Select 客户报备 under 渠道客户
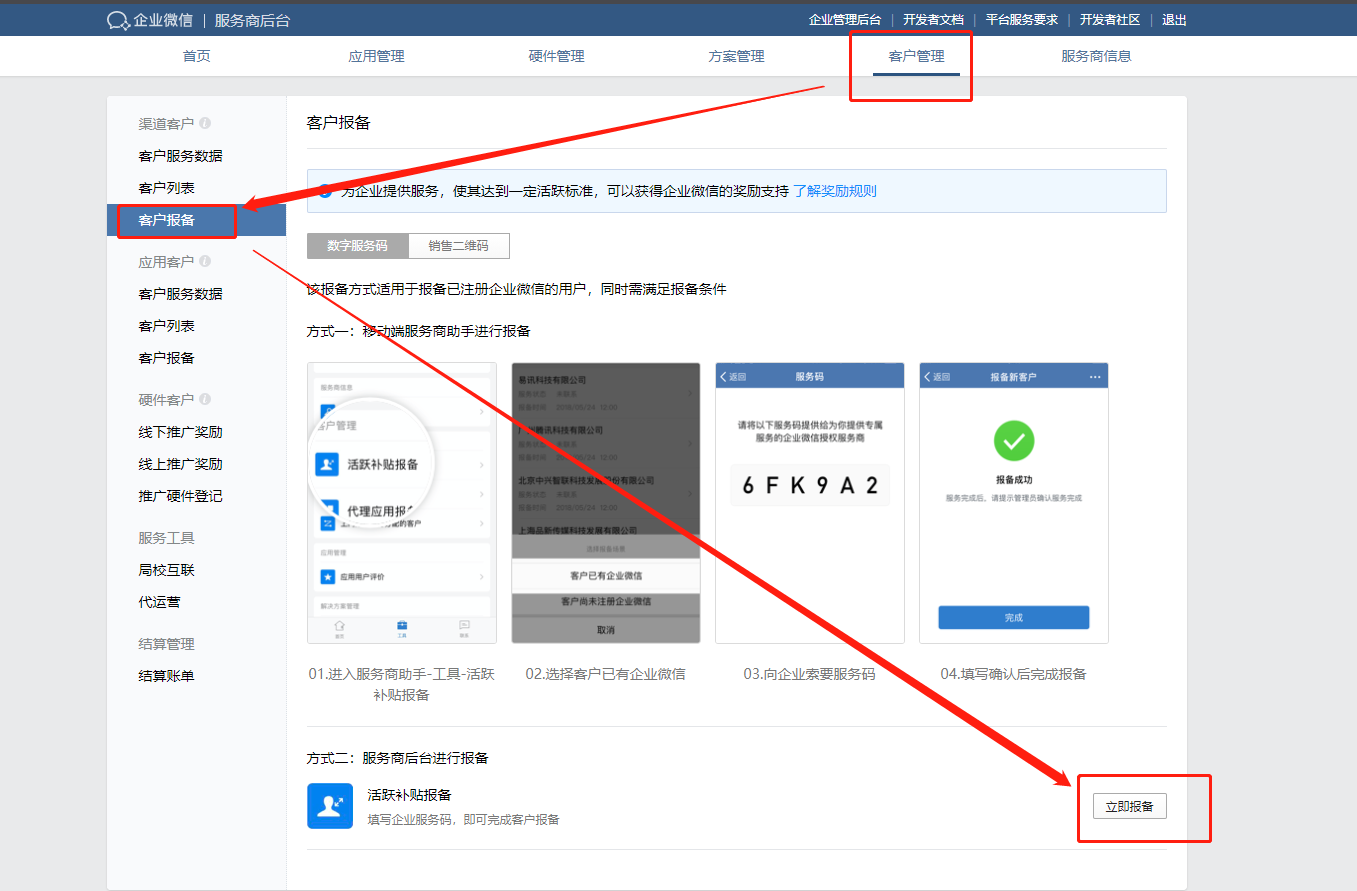Screen dimensions: 1357x891 click(x=196, y=220)
